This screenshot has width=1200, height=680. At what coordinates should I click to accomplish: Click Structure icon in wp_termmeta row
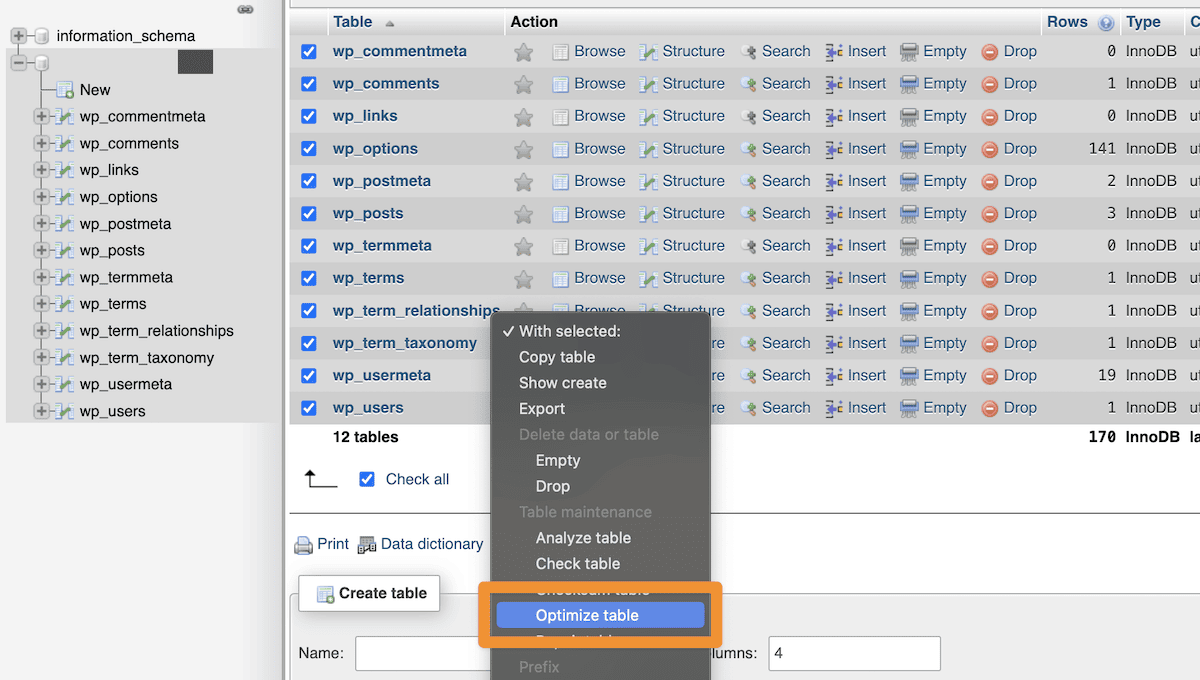click(x=649, y=246)
